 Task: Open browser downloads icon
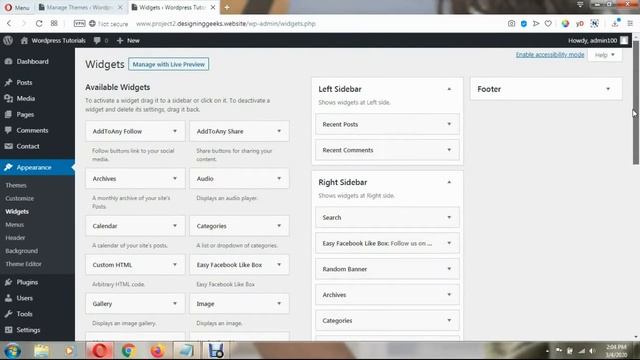616,24
